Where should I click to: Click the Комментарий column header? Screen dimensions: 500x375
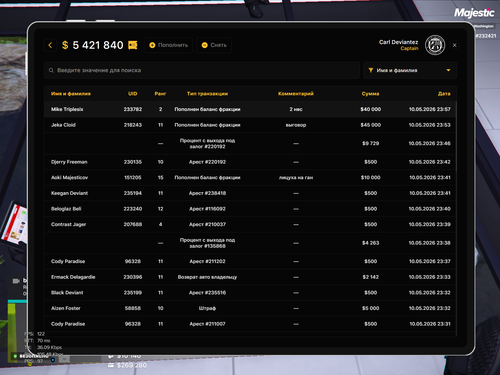(x=296, y=94)
